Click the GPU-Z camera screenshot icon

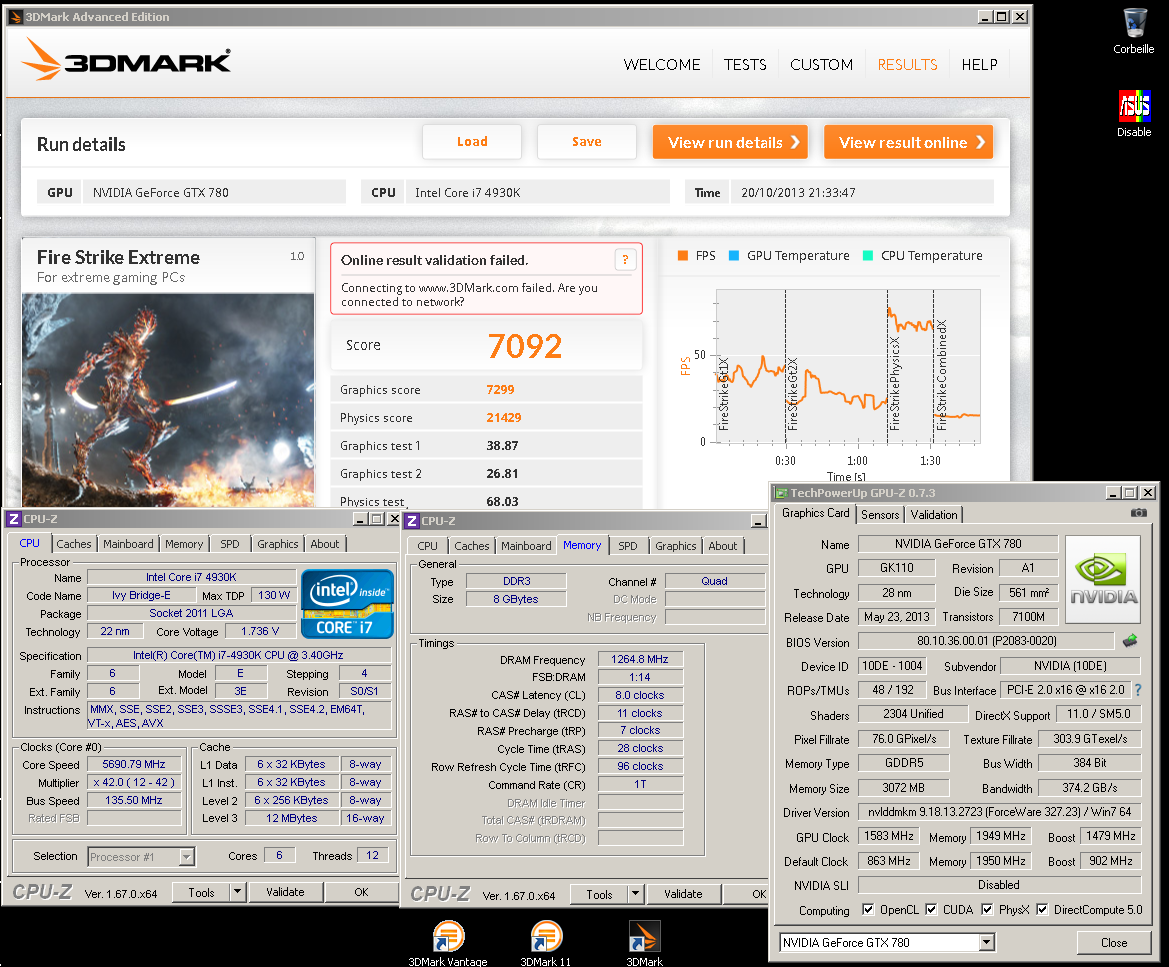tap(1138, 513)
